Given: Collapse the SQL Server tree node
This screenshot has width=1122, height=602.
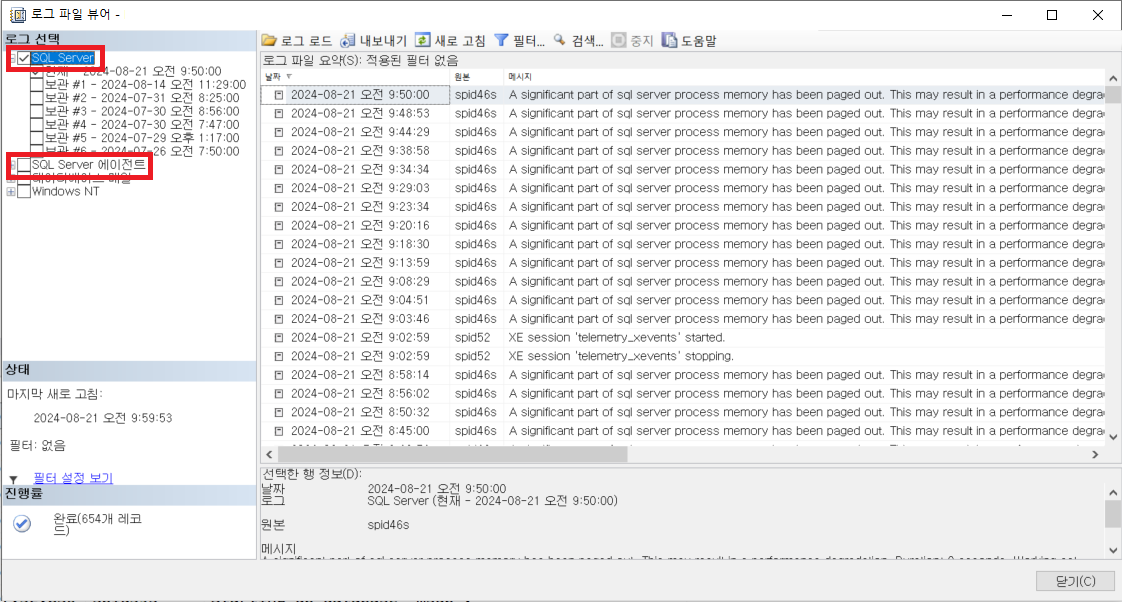Looking at the screenshot, I should pos(11,58).
